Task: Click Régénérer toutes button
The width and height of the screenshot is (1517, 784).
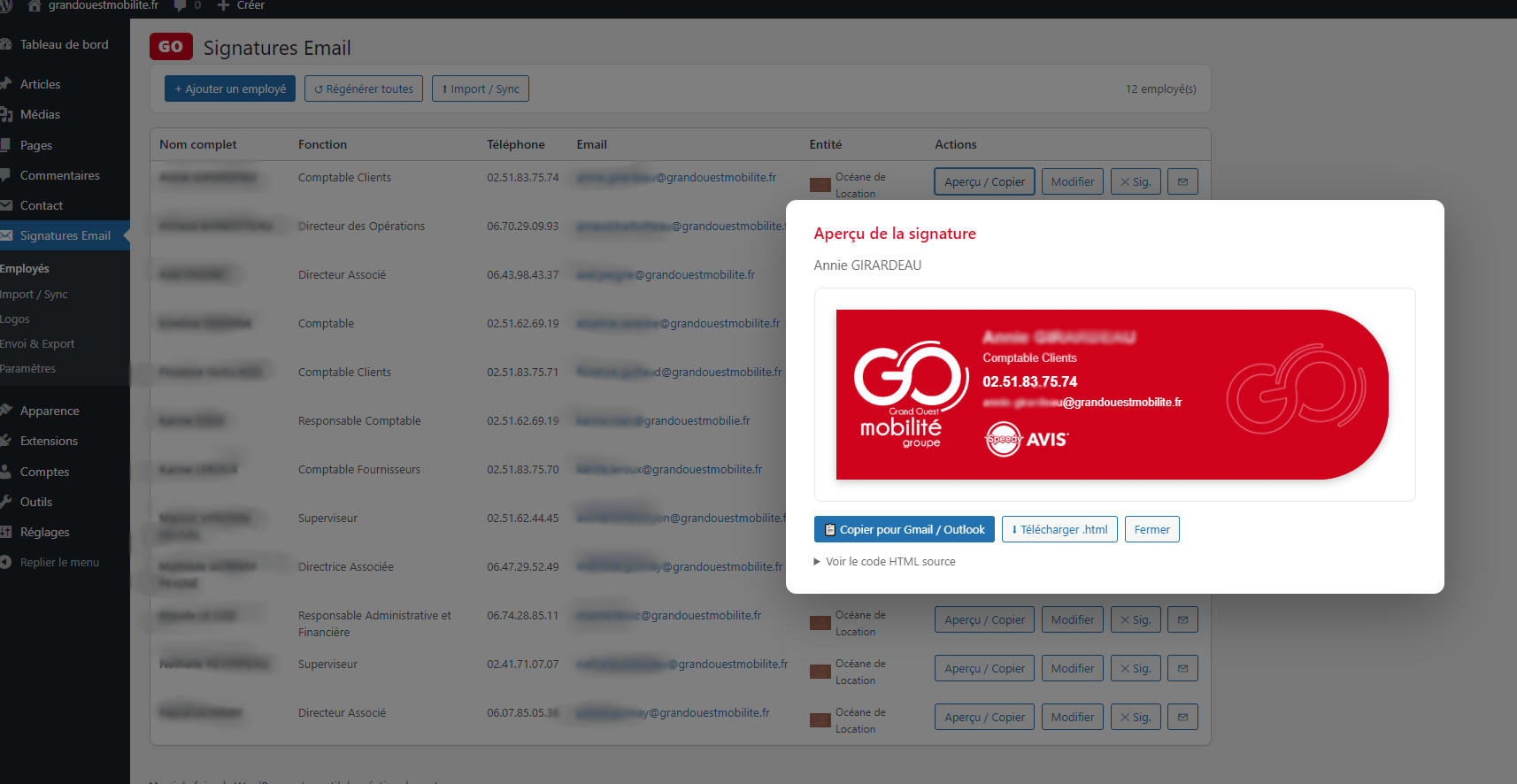Action: [x=363, y=88]
